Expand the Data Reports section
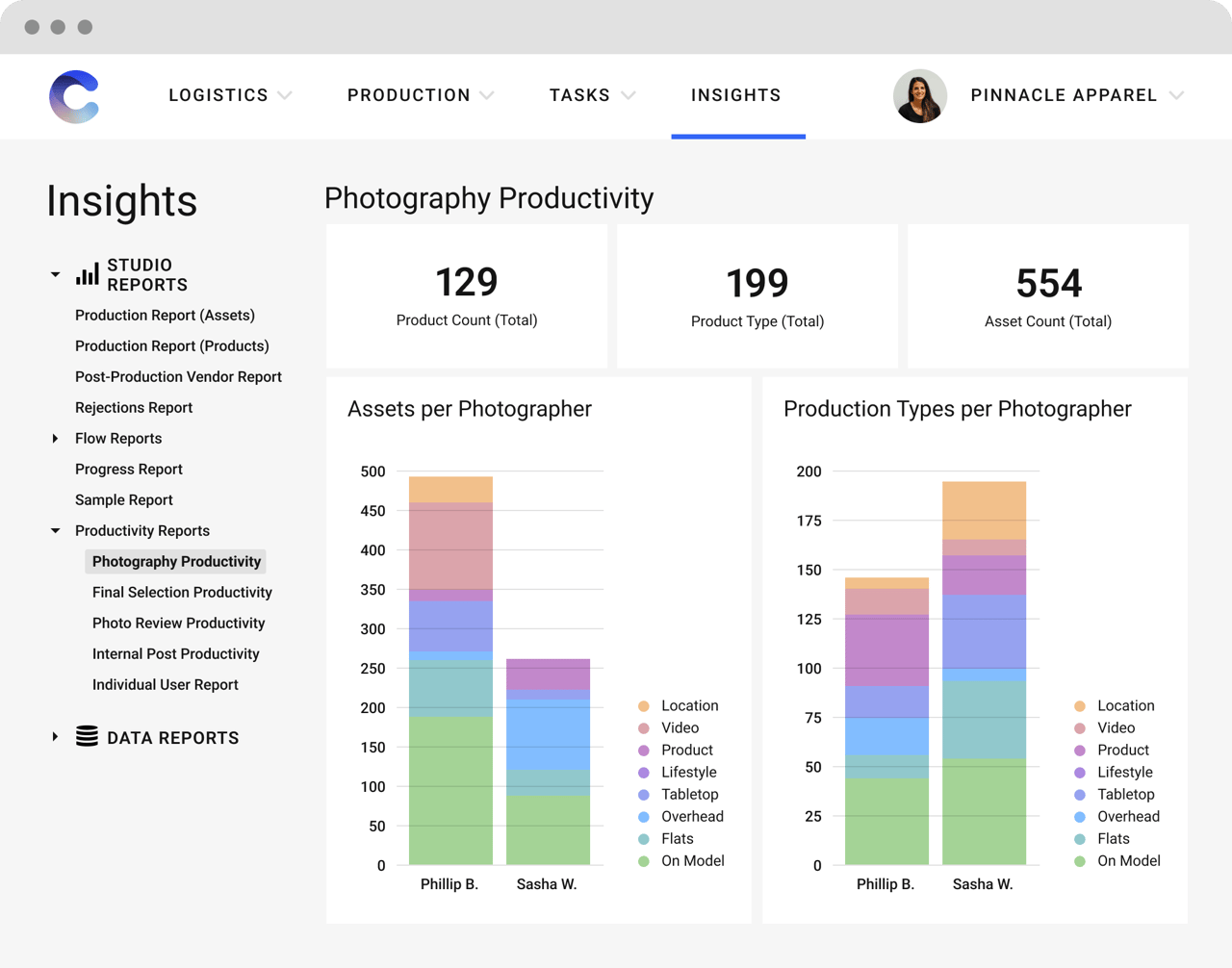The image size is (1232, 968). click(x=55, y=736)
